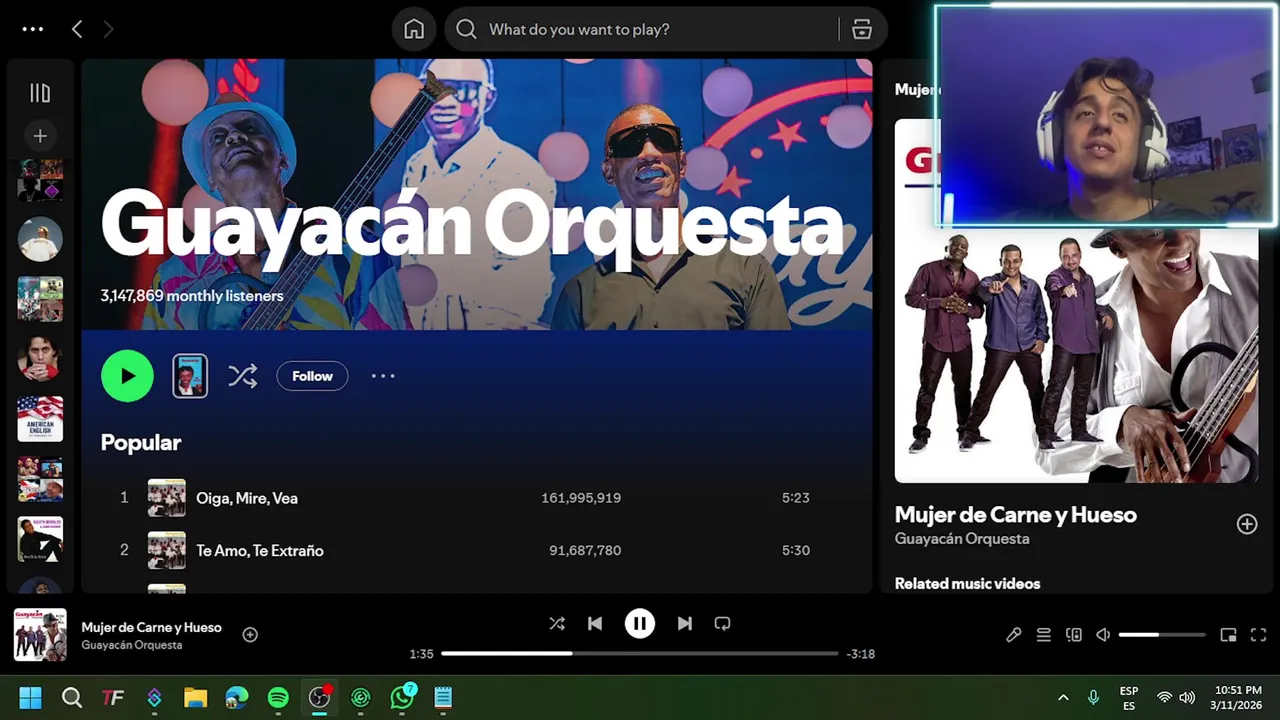Skip to the previous track
This screenshot has width=1280, height=720.
click(595, 623)
